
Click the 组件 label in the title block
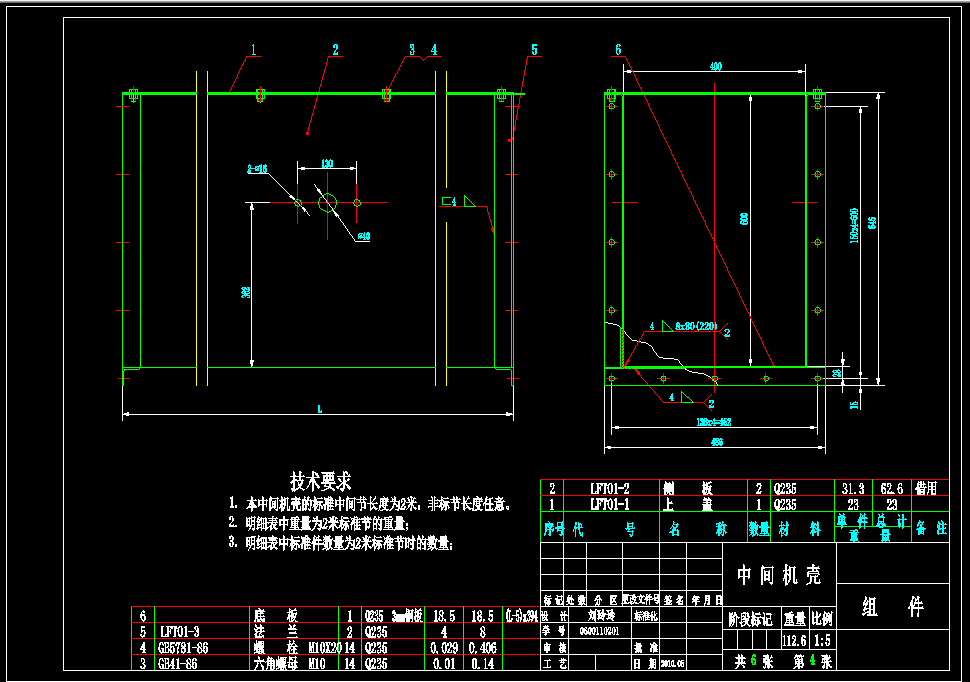893,606
